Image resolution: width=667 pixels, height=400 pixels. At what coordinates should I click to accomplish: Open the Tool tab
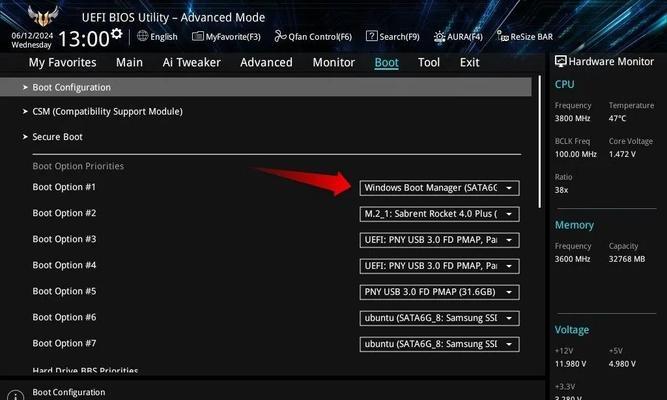tap(429, 63)
